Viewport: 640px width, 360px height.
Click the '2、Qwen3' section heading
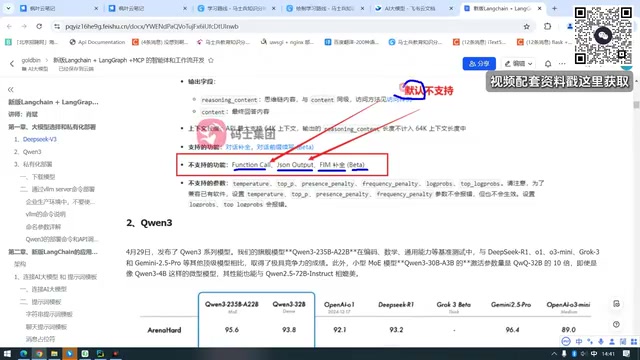[149, 223]
